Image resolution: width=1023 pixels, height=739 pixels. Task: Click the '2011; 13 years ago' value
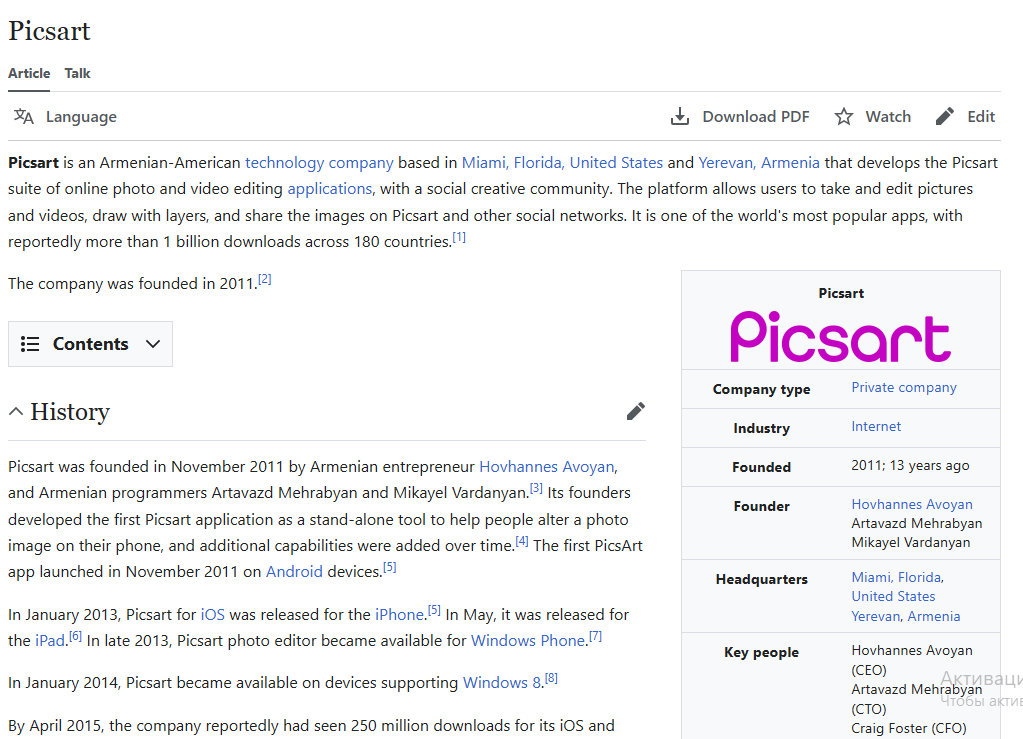click(x=910, y=466)
